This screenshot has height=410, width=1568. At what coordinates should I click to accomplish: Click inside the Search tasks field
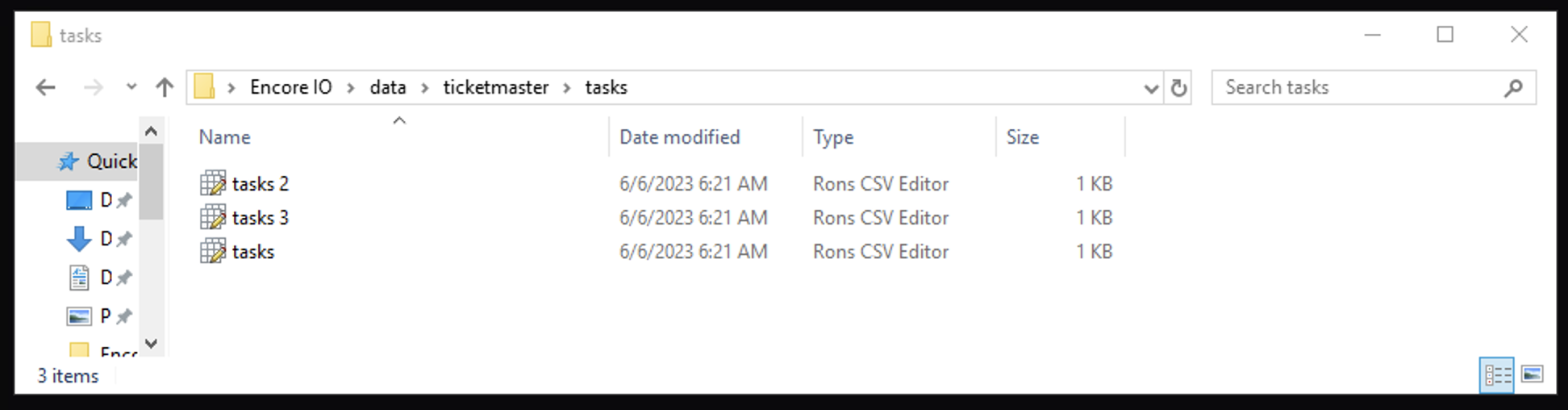click(1355, 87)
